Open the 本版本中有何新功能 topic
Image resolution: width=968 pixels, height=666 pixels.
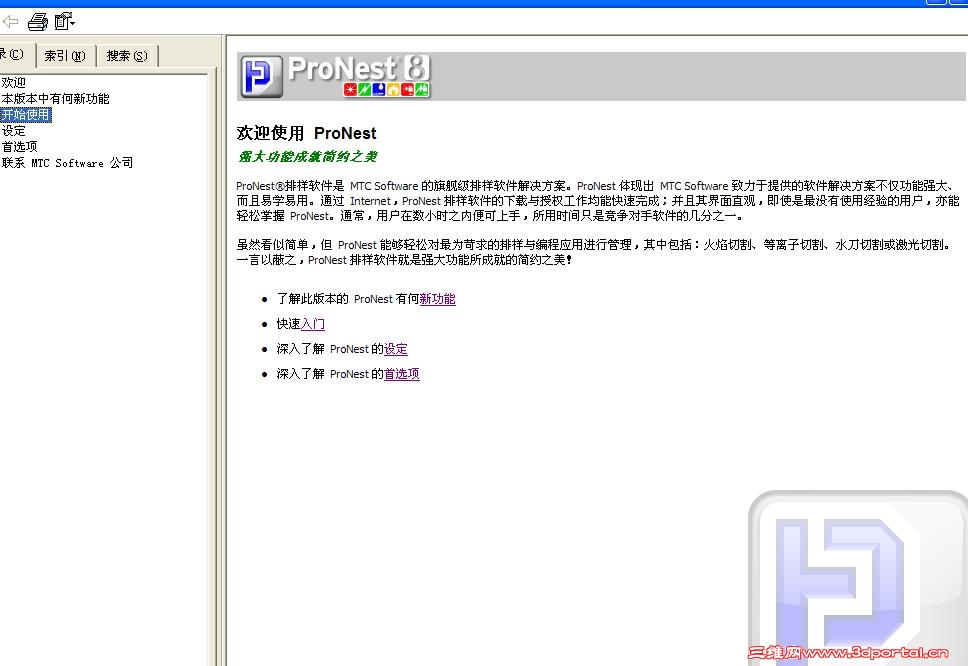[55, 98]
